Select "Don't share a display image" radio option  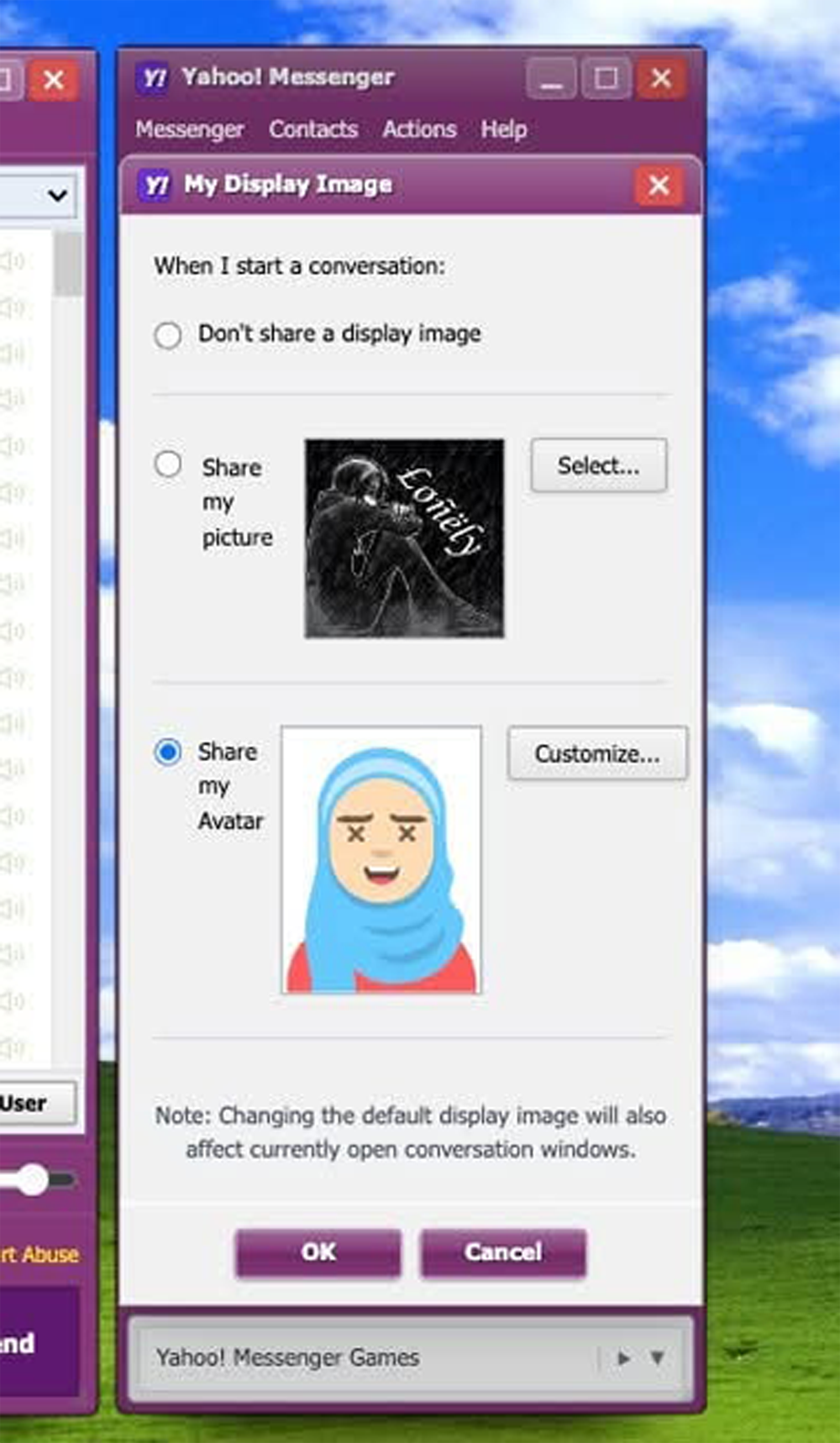tap(168, 335)
